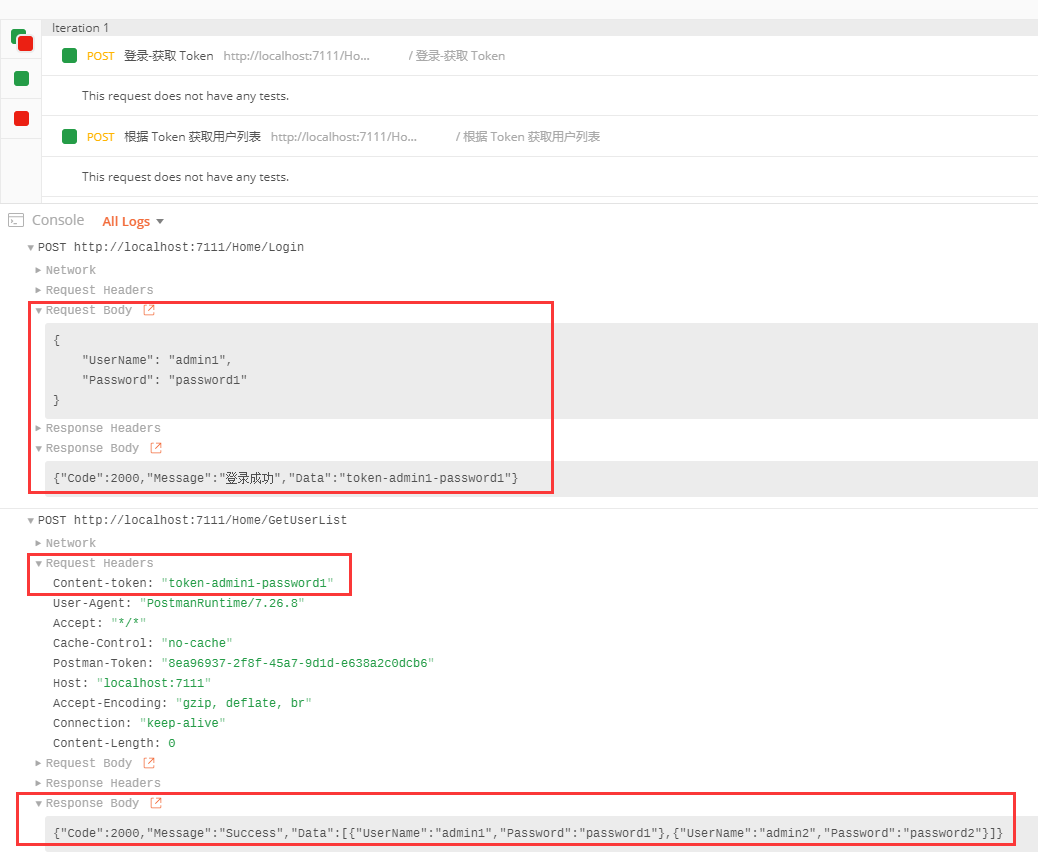Open the 根据 Token 获取用户列表 request name
The width and height of the screenshot is (1038, 852).
tap(192, 136)
